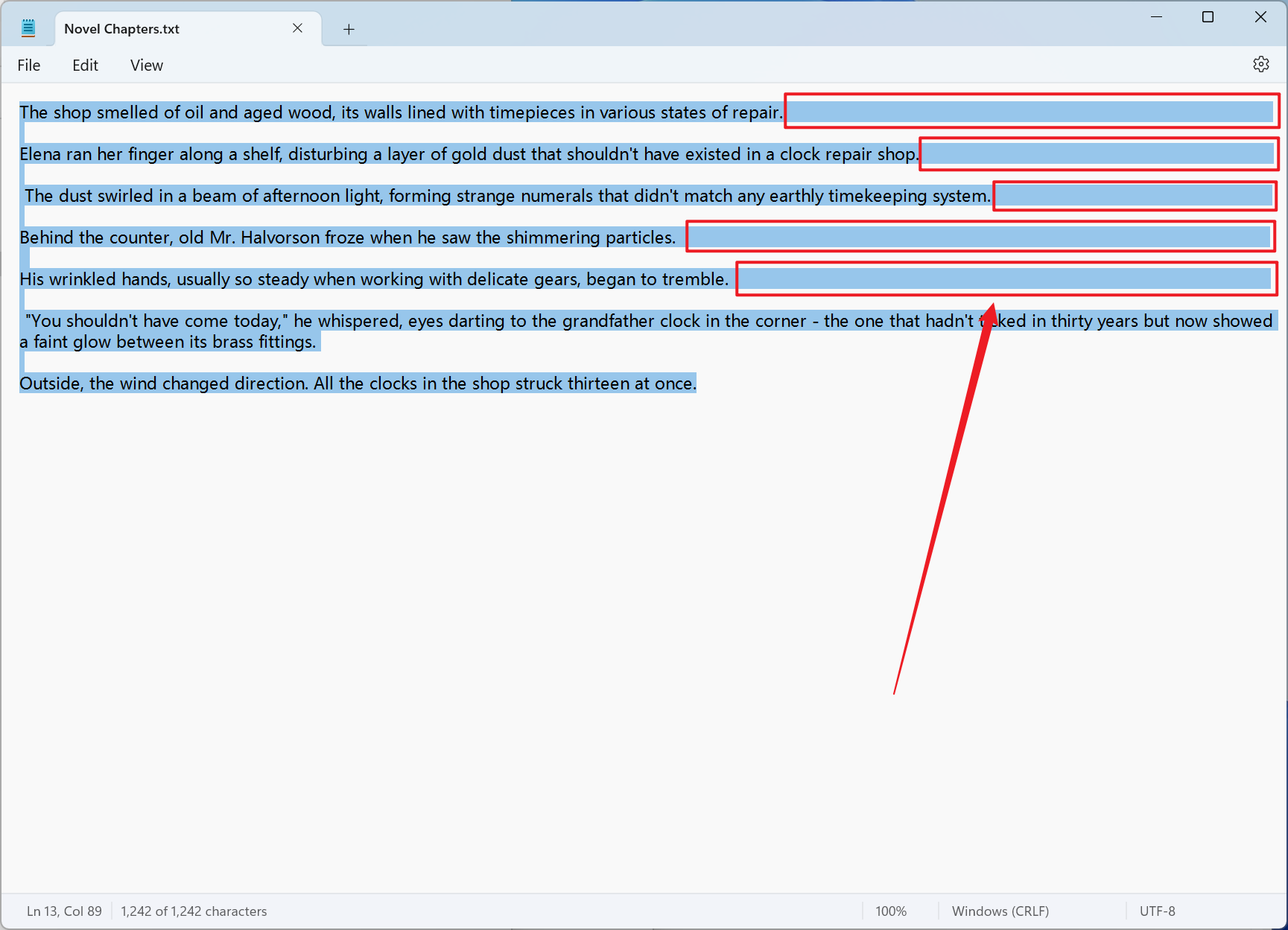Click Windows (CRLF) line ending indicator
Screen dimensions: 1288x930
click(1000, 911)
